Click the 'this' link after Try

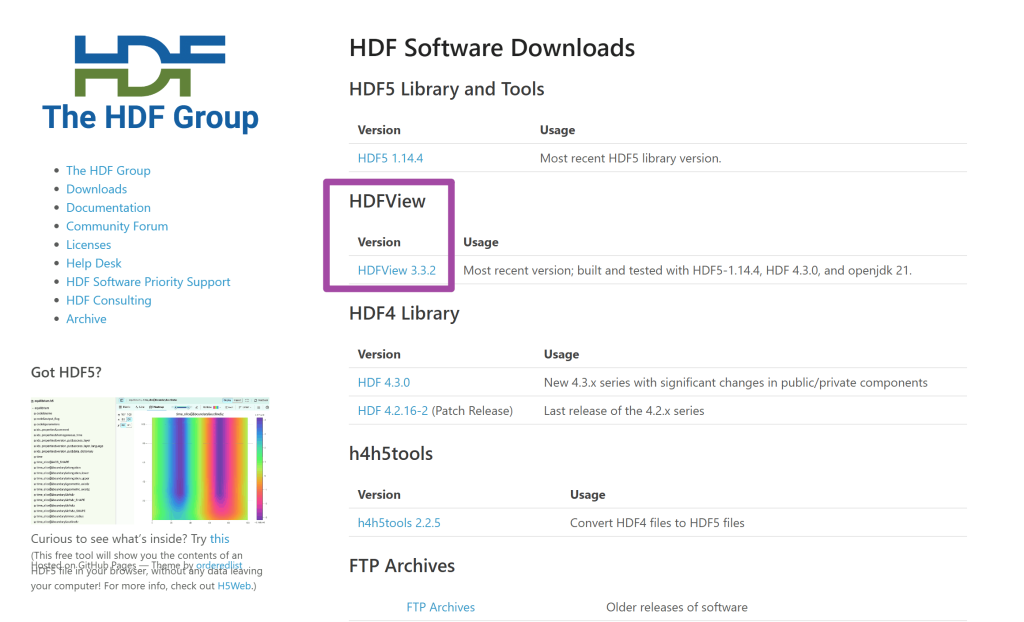219,539
